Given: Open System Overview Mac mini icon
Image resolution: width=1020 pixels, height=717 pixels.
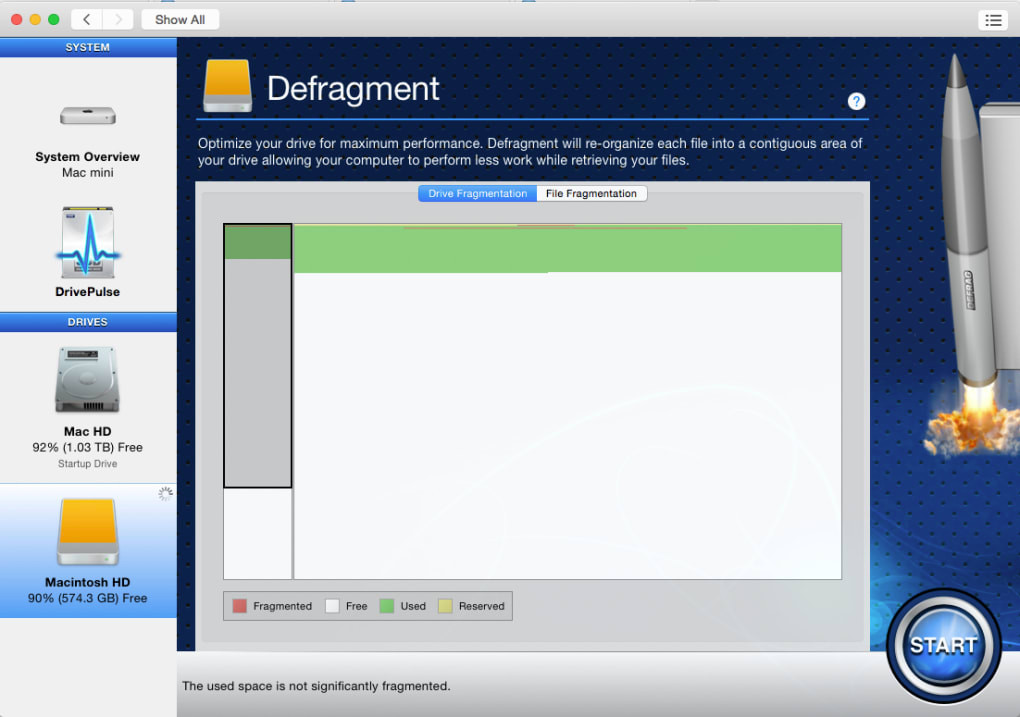Looking at the screenshot, I should [88, 115].
